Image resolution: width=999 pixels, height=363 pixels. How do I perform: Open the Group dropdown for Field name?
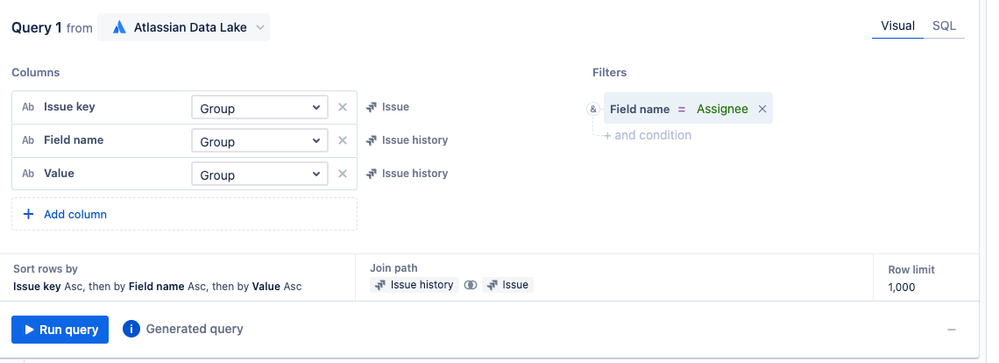click(260, 141)
